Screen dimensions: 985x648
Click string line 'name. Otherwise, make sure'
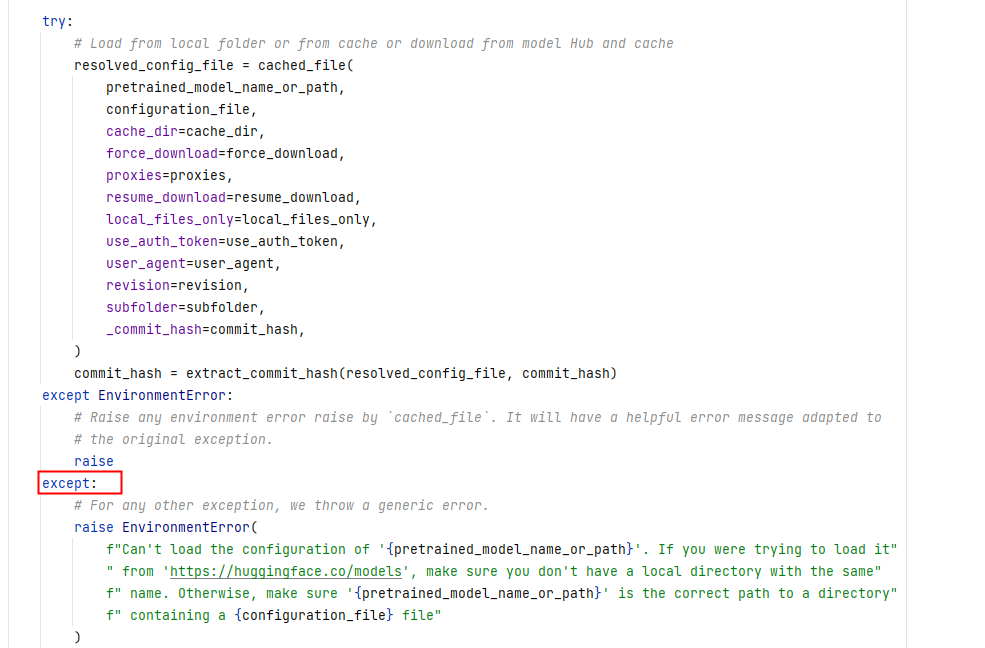click(x=502, y=593)
